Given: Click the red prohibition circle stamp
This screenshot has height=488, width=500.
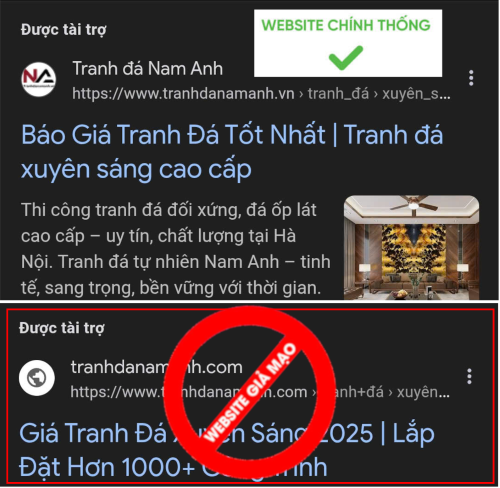Looking at the screenshot, I should [x=250, y=391].
